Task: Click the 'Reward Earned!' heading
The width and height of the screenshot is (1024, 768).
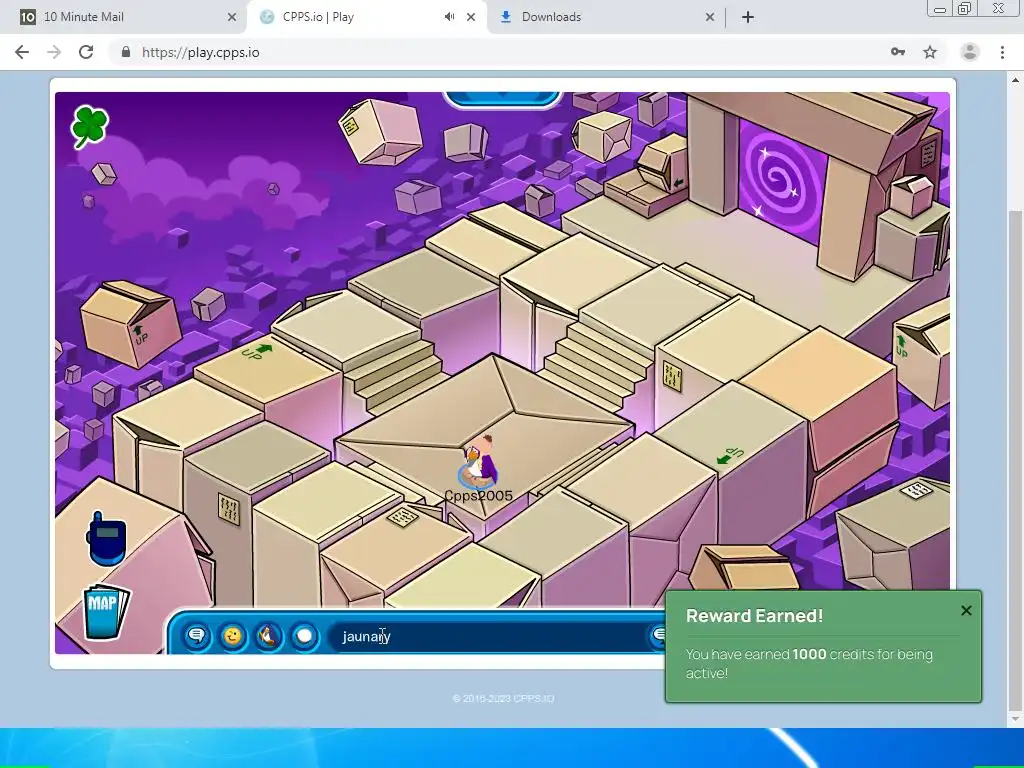Action: (754, 615)
